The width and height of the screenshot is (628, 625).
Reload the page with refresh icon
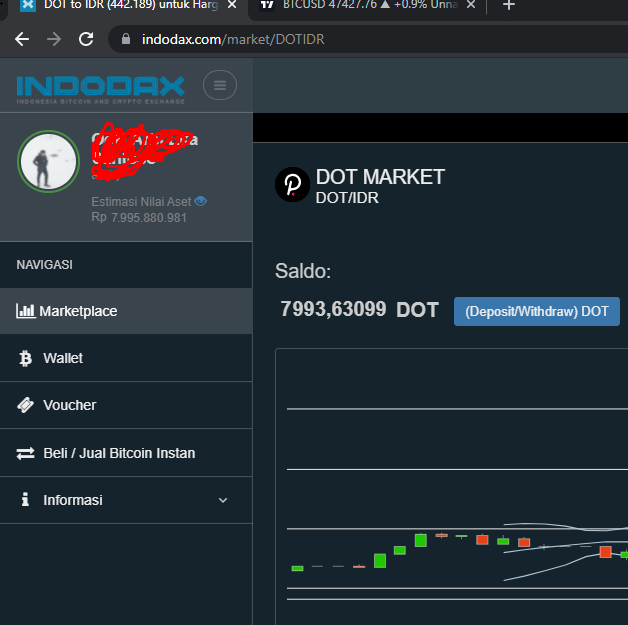86,39
